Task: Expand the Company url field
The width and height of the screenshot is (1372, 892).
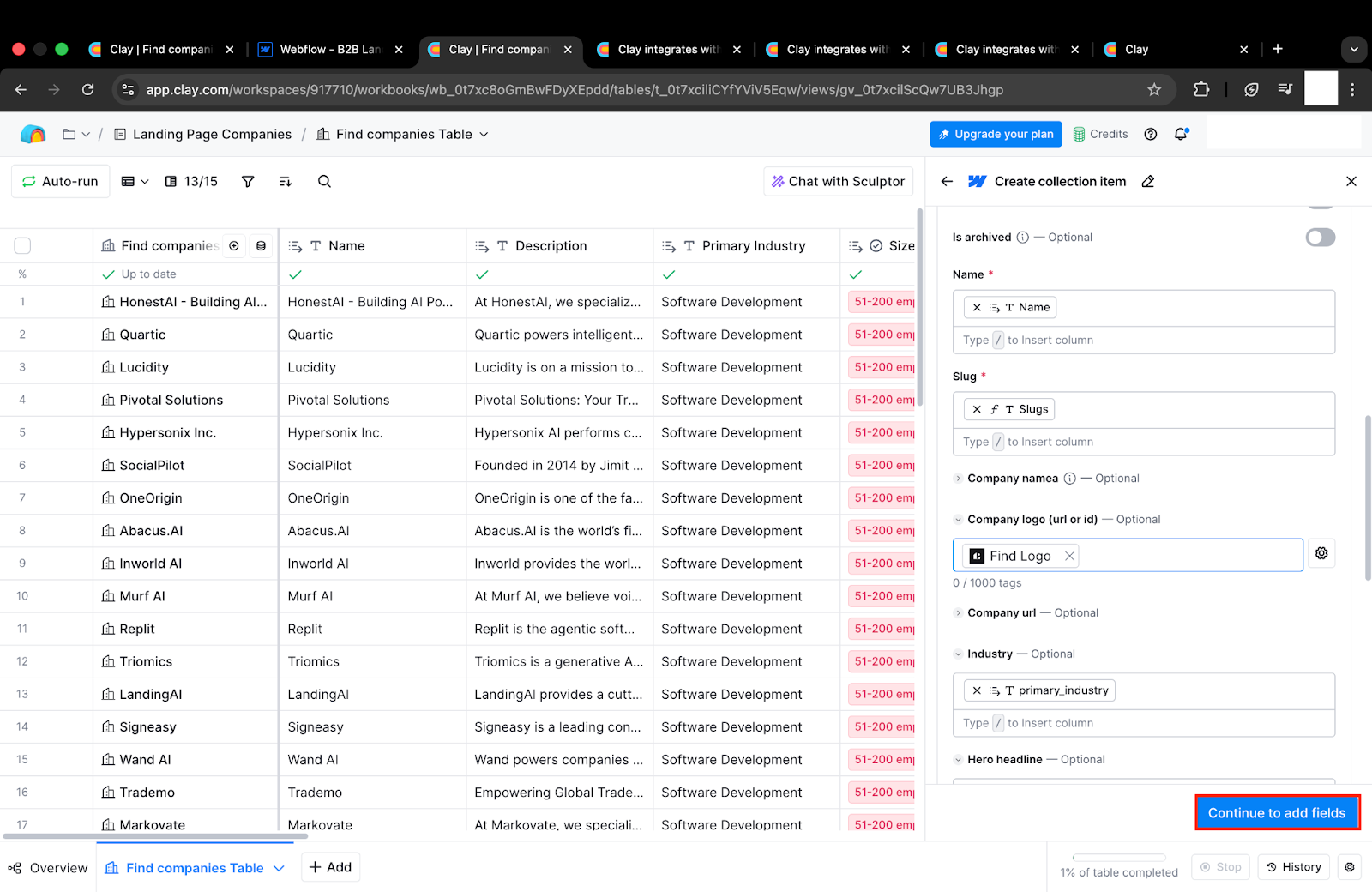Action: [x=959, y=613]
